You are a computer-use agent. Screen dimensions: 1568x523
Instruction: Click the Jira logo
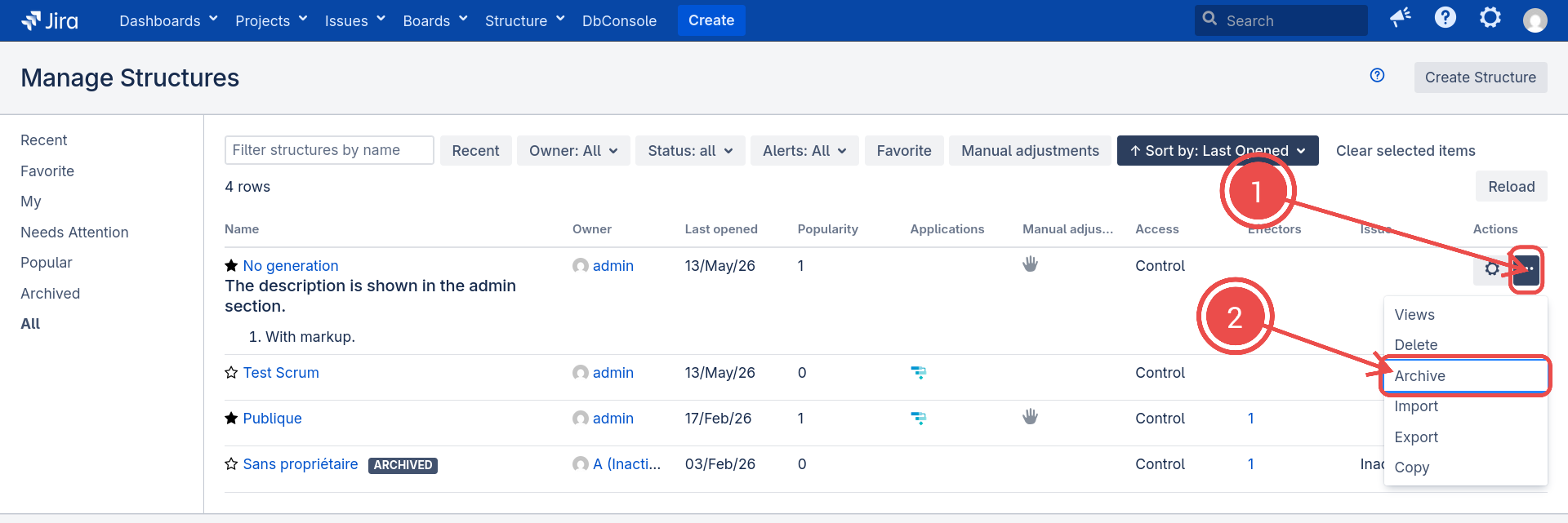click(50, 20)
